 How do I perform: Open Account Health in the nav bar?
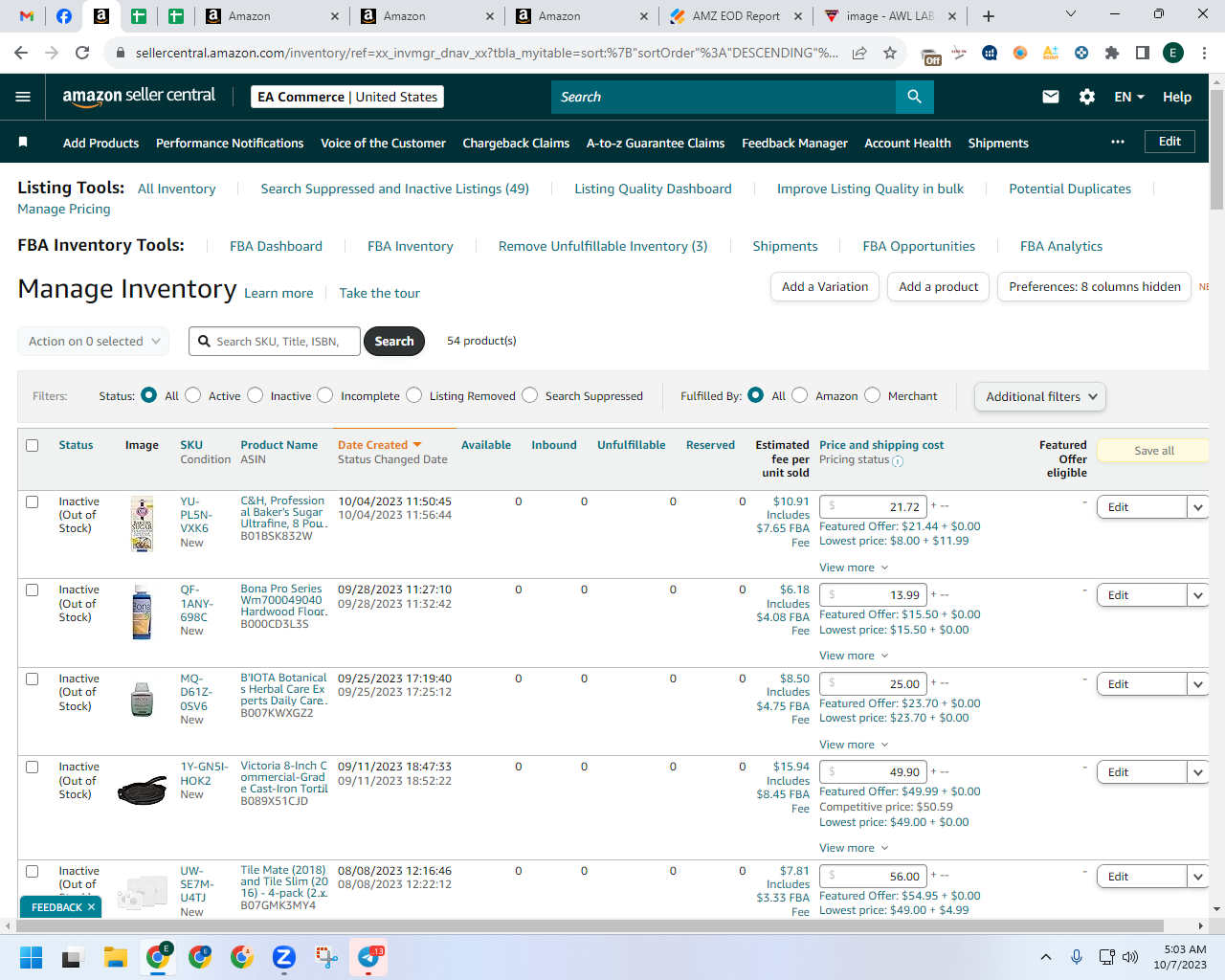tap(907, 143)
